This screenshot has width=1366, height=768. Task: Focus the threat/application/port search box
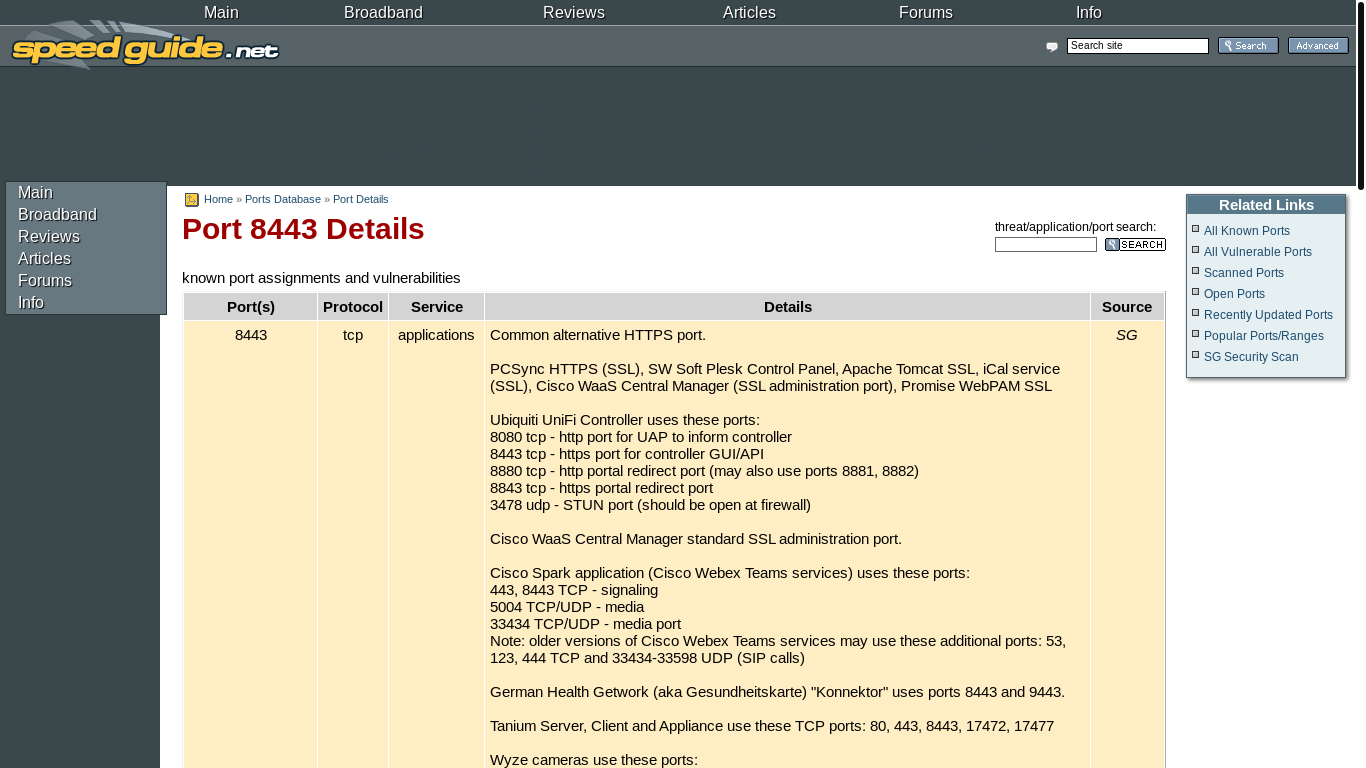click(1045, 245)
